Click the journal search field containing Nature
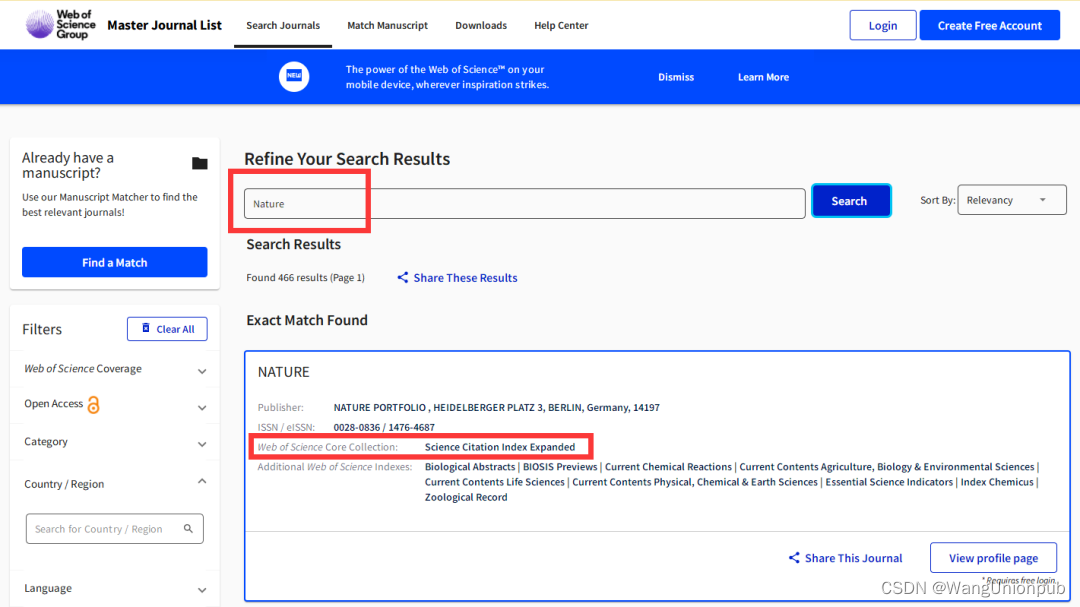This screenshot has width=1080, height=607. click(x=524, y=204)
